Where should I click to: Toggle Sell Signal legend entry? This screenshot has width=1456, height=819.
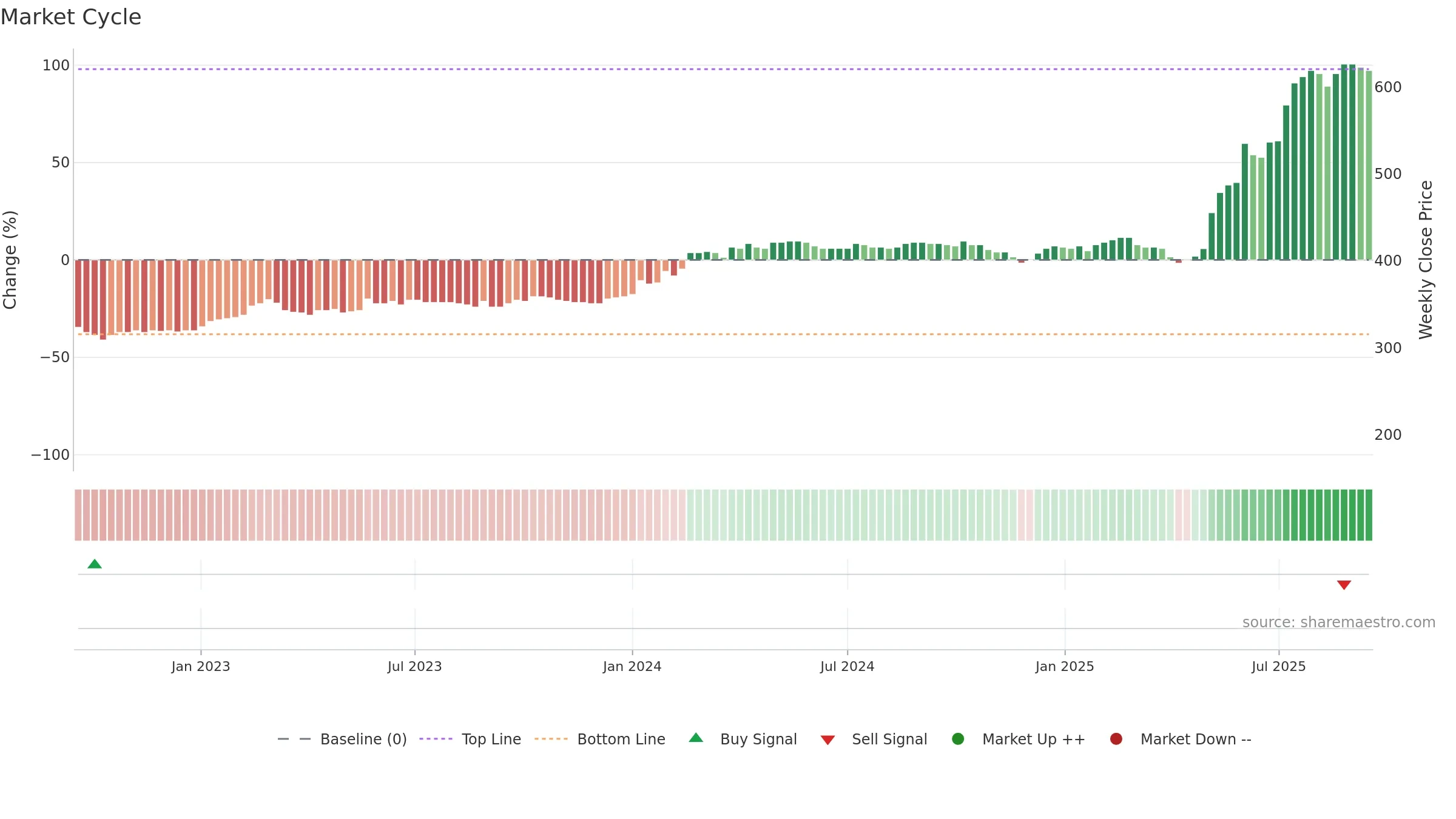[874, 739]
